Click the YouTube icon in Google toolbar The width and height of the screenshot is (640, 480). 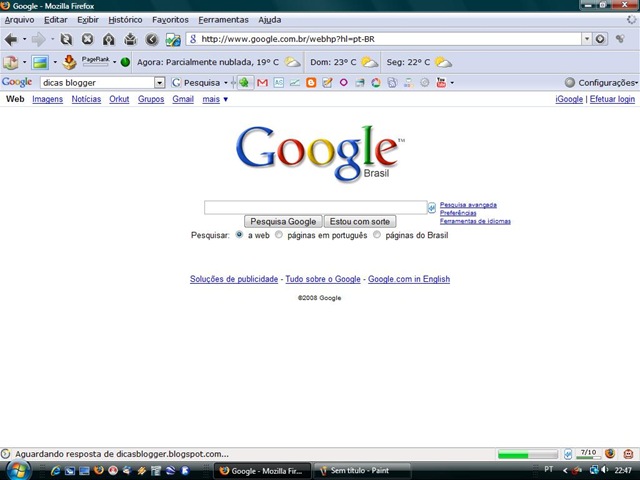click(440, 82)
